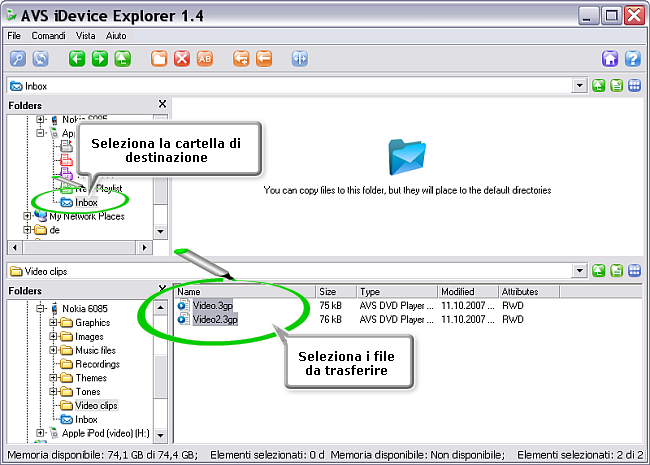Select Inbox in the upper folder tree
The image size is (650, 465).
(x=86, y=202)
